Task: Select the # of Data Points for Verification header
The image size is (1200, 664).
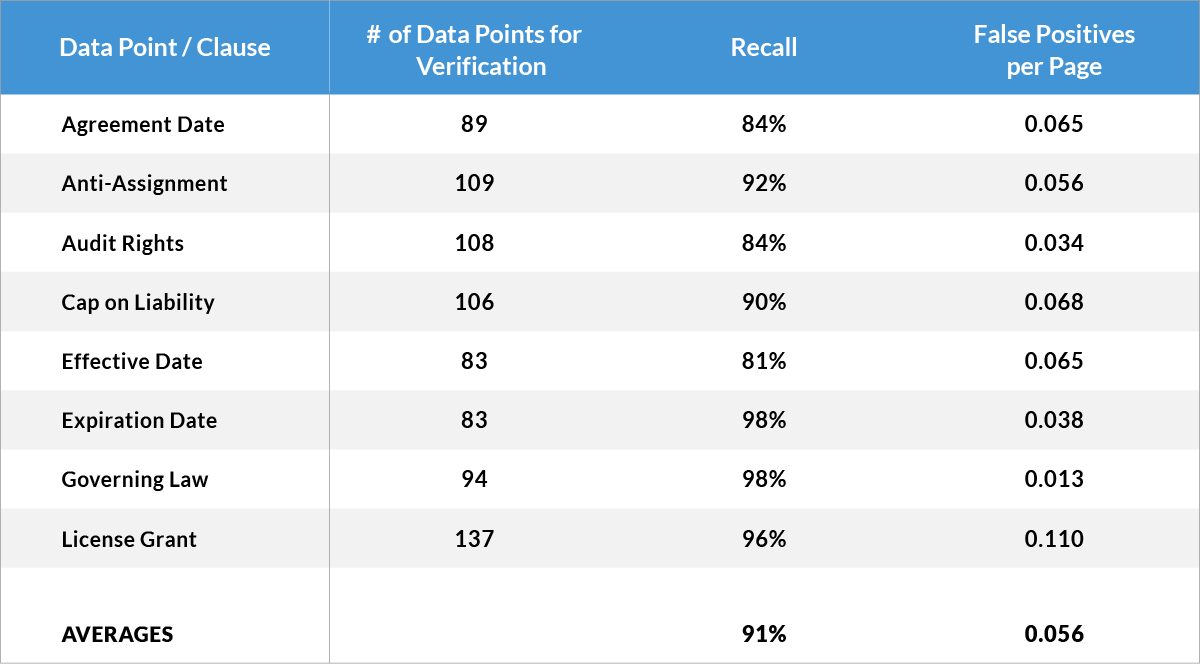Action: coord(474,50)
